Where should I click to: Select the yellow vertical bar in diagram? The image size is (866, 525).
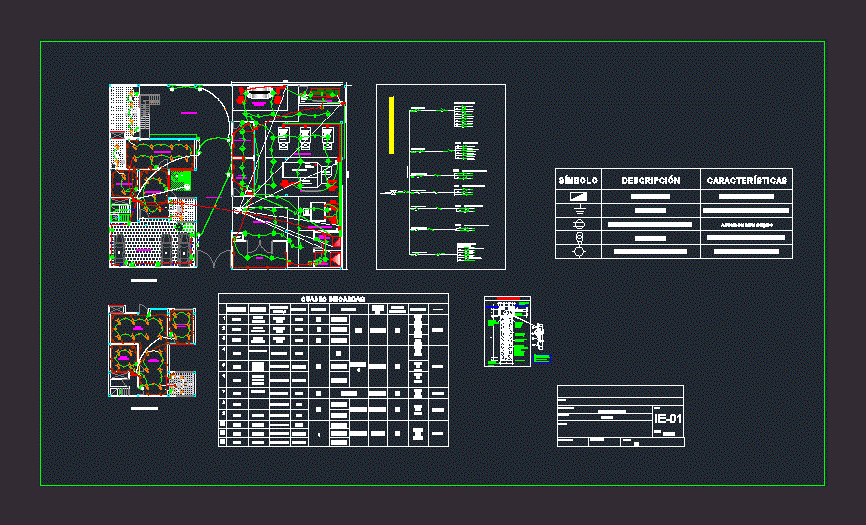[x=392, y=125]
